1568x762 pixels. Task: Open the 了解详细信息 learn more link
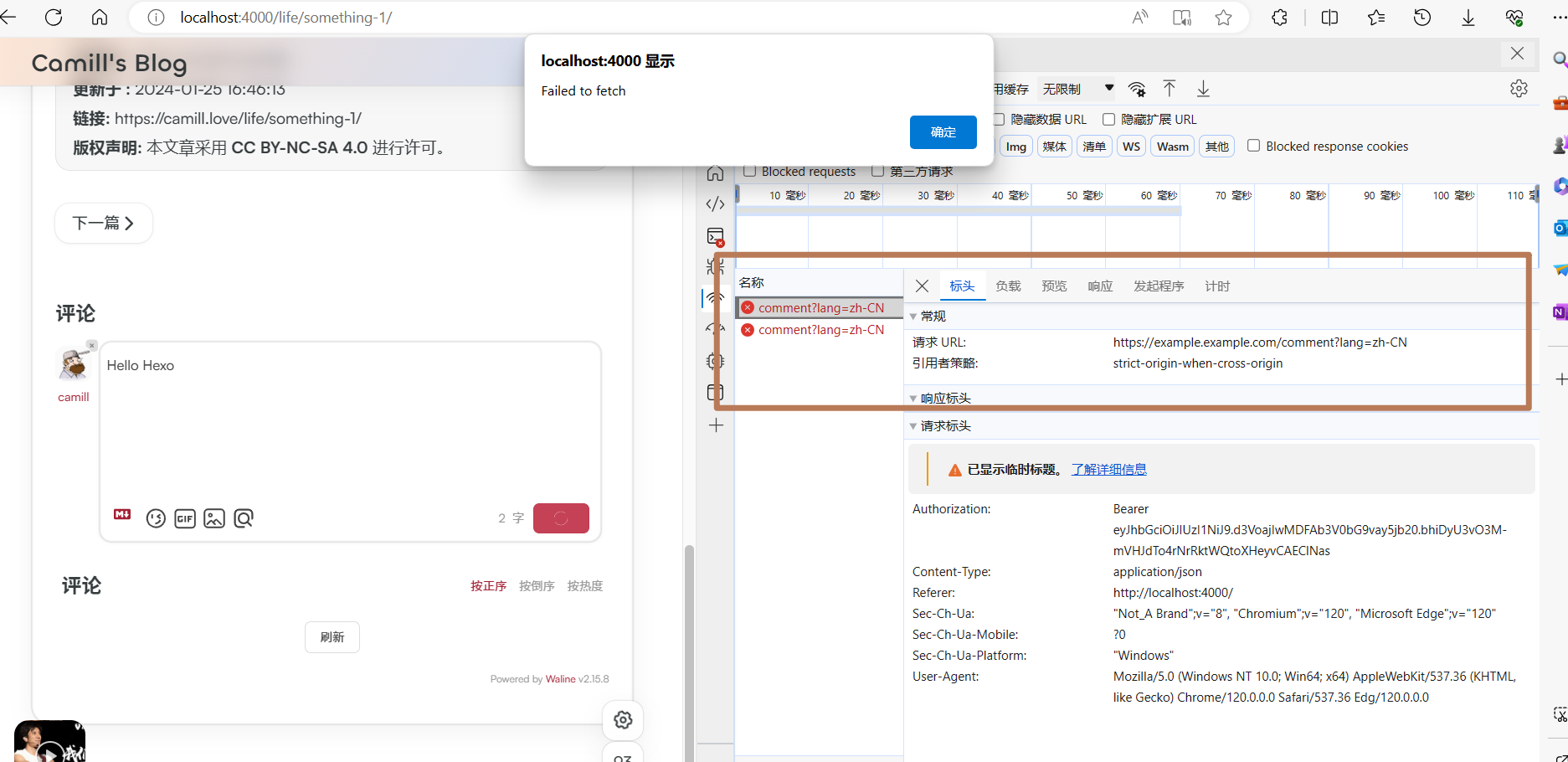1108,470
